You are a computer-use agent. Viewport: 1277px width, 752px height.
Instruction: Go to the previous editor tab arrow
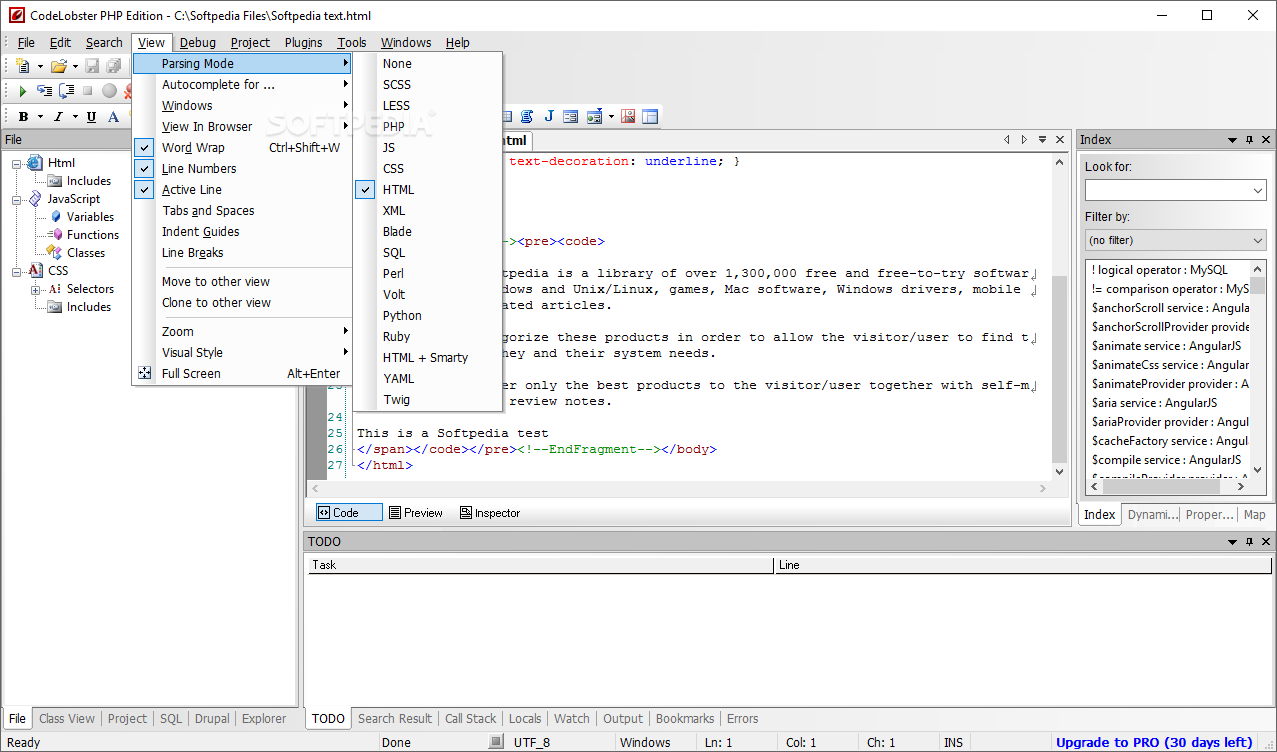1008,140
